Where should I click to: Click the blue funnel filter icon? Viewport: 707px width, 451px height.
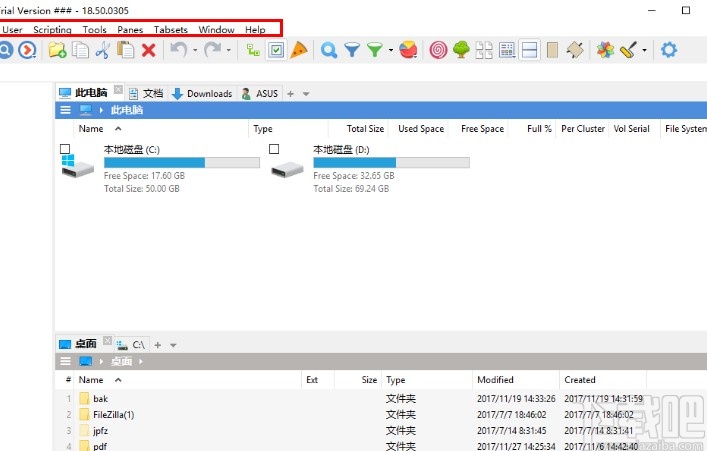(352, 50)
